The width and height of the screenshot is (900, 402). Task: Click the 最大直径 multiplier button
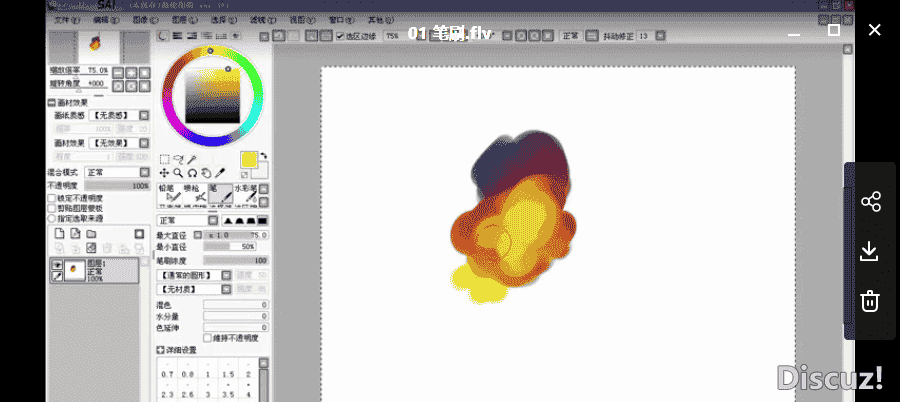197,235
